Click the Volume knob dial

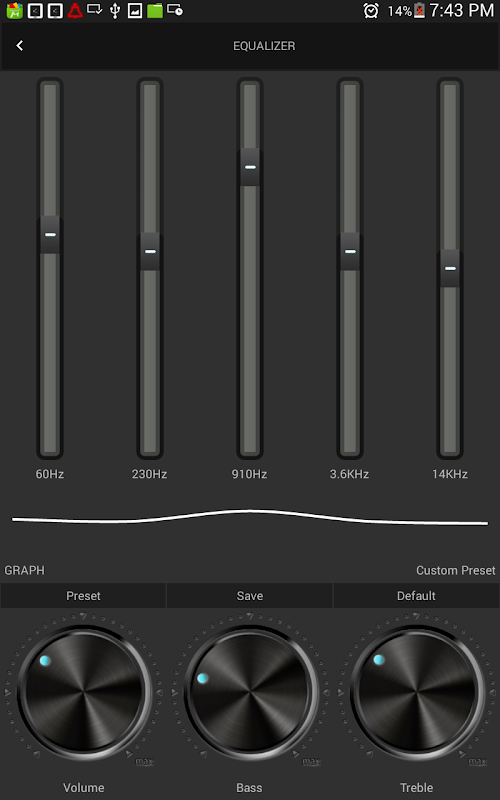[x=84, y=693]
